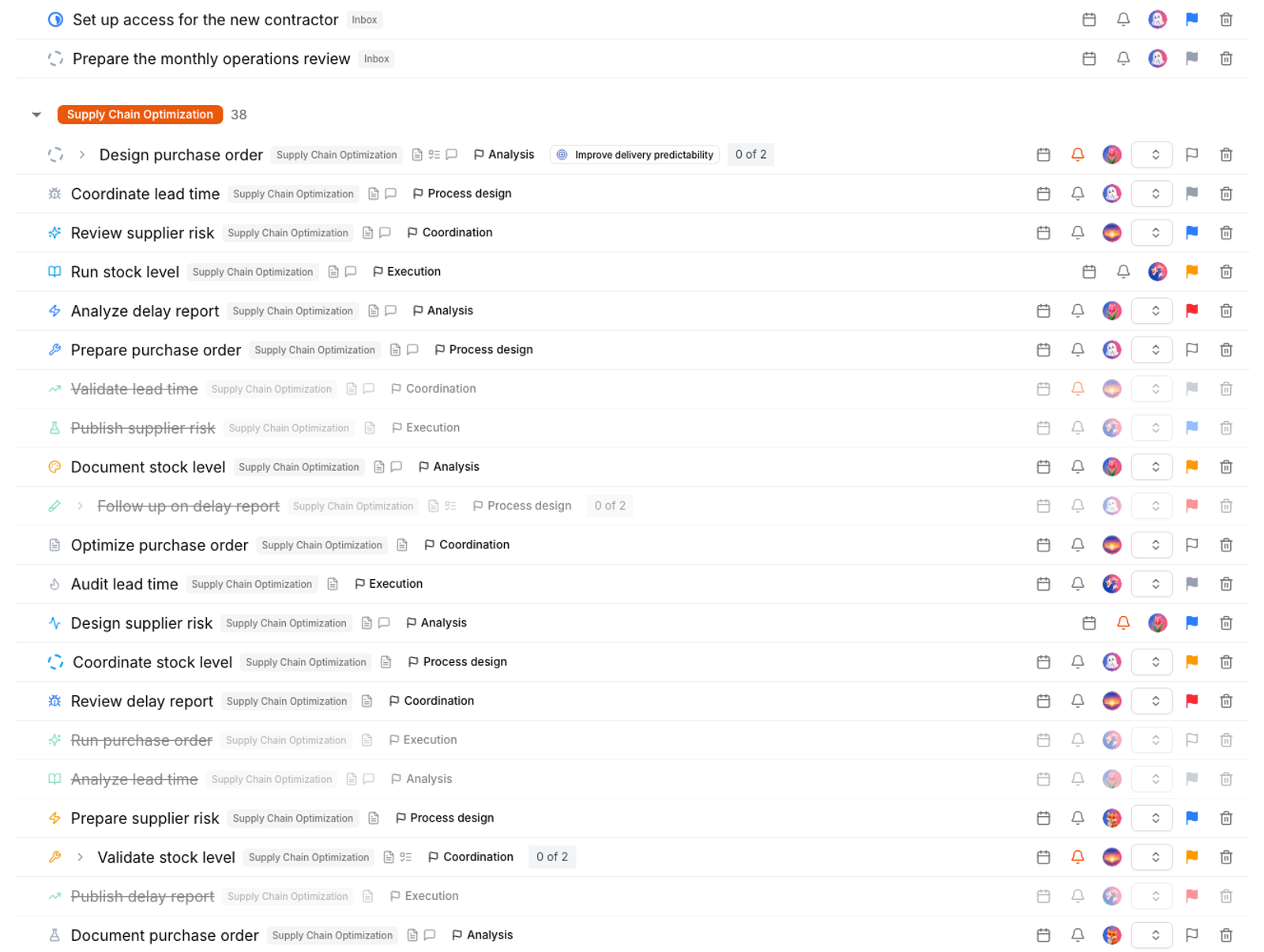Click comment icon on 'Review supplier risk' row
Screen dimensions: 1264x952
pos(385,233)
